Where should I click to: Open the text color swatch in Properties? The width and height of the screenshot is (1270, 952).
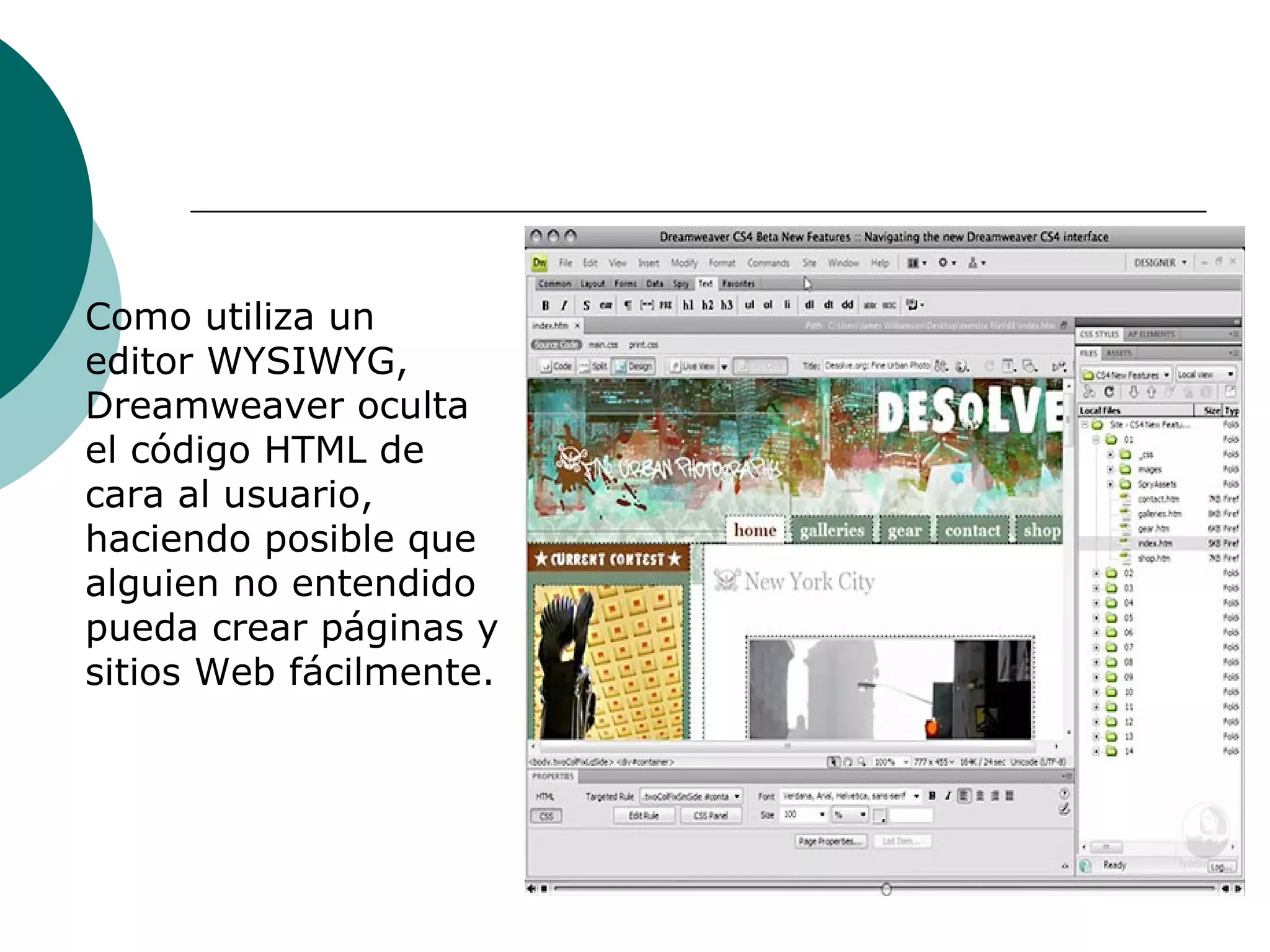pyautogui.click(x=879, y=816)
